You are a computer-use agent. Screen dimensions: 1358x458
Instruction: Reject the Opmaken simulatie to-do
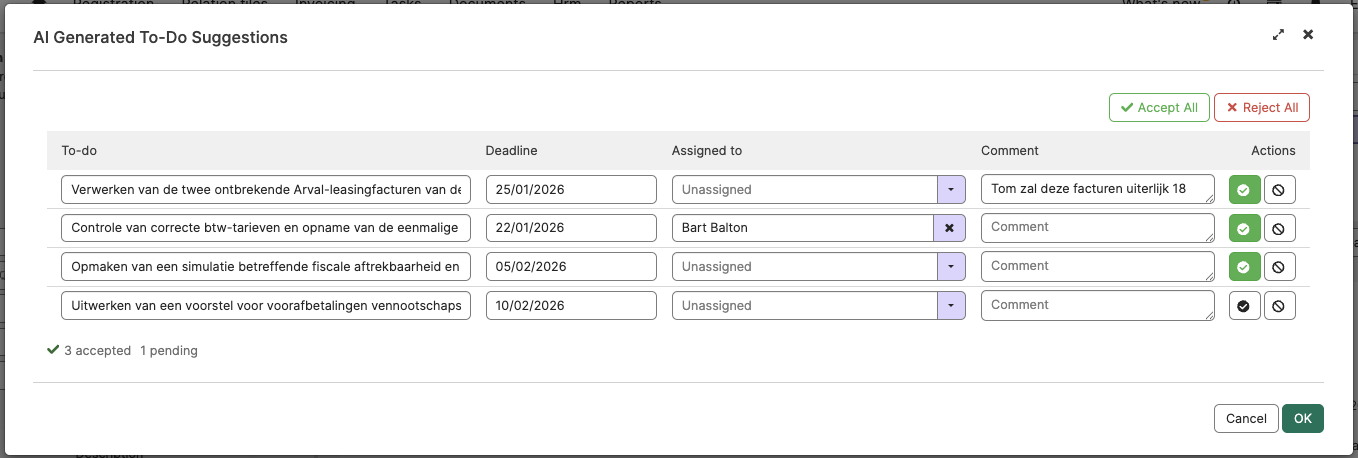click(1279, 267)
